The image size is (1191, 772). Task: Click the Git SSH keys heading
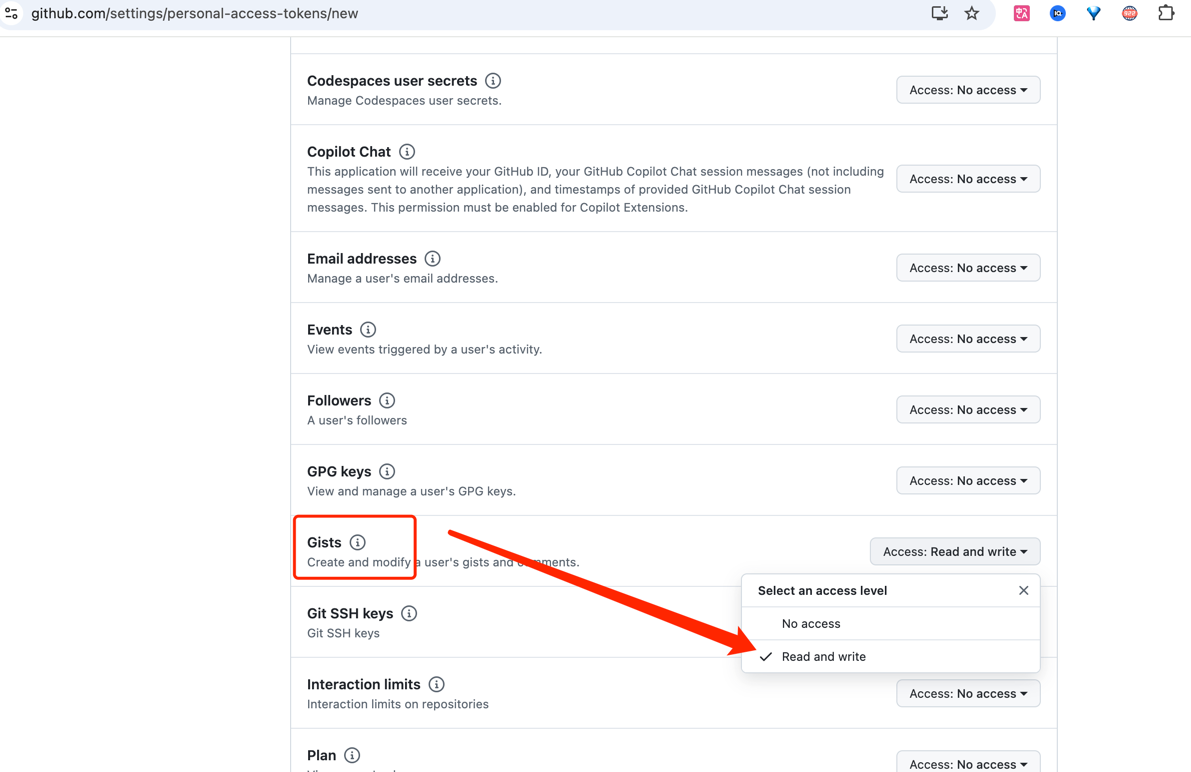(350, 613)
